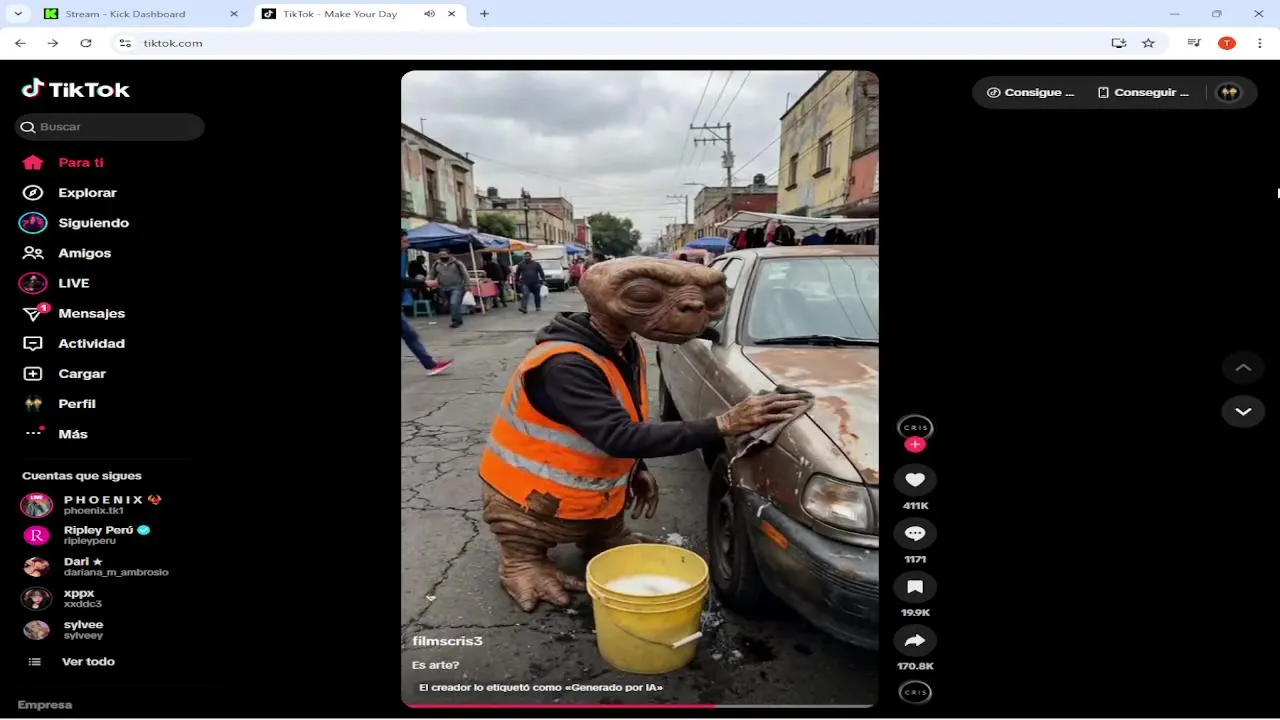Viewport: 1280px width, 720px height.
Task: Open filmscris3 username on video
Action: coord(447,641)
